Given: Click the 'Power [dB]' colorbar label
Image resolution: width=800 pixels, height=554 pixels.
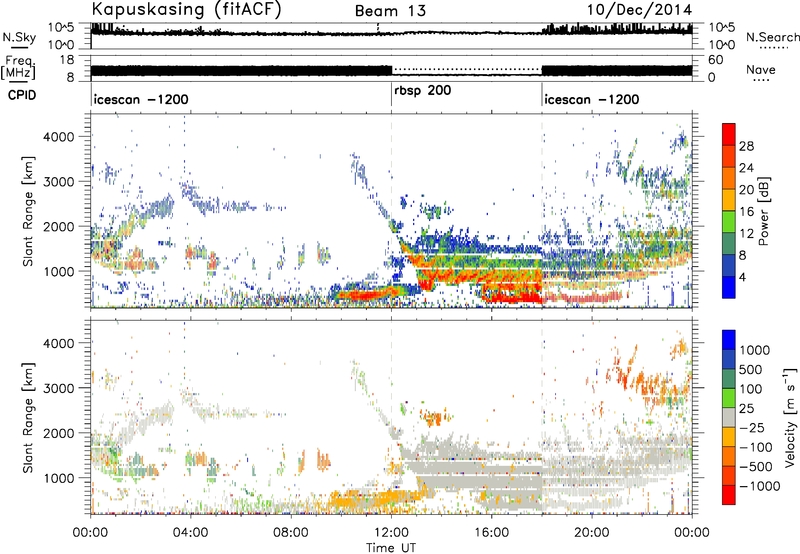Looking at the screenshot, I should point(763,211).
